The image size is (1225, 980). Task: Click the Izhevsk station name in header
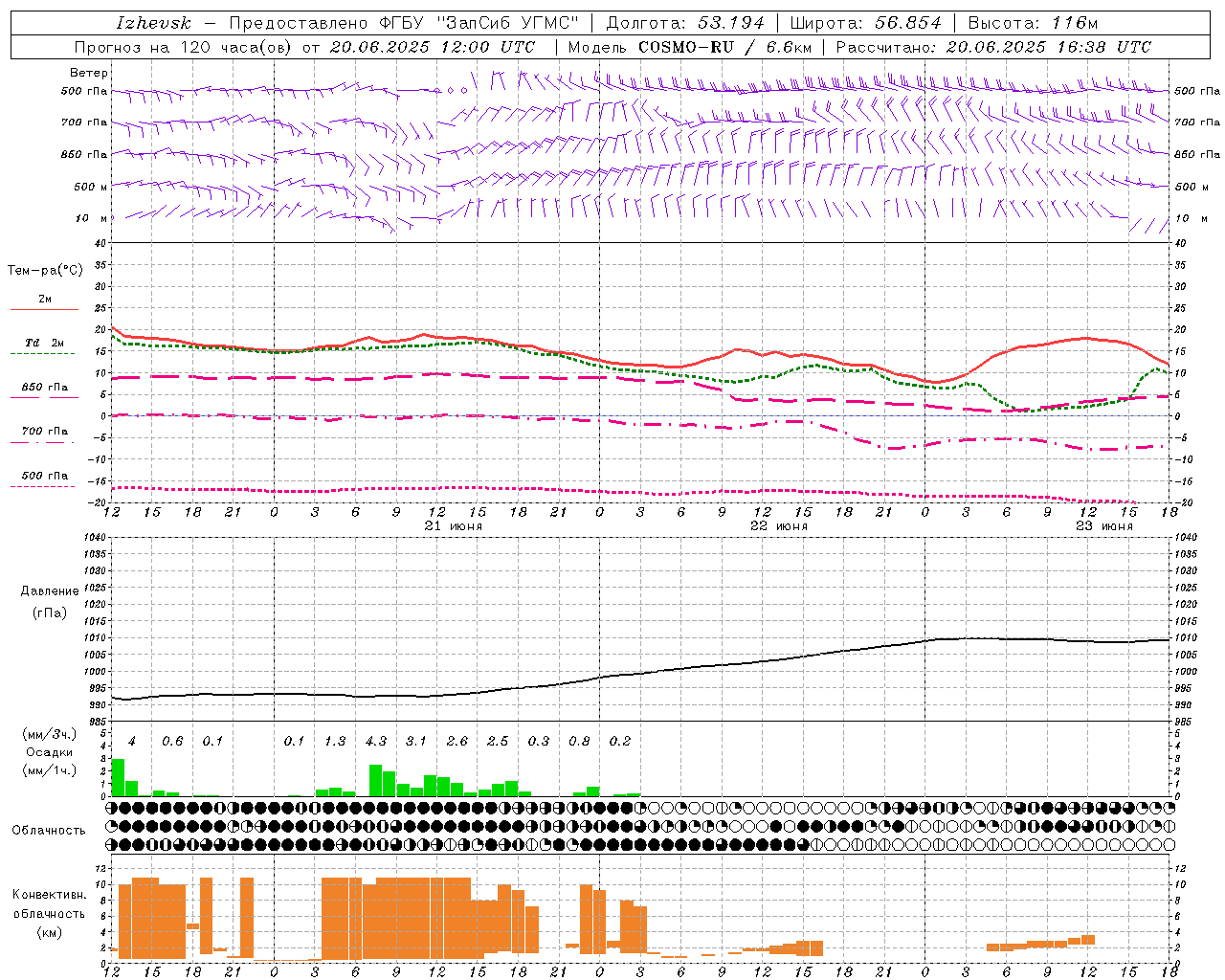153,23
